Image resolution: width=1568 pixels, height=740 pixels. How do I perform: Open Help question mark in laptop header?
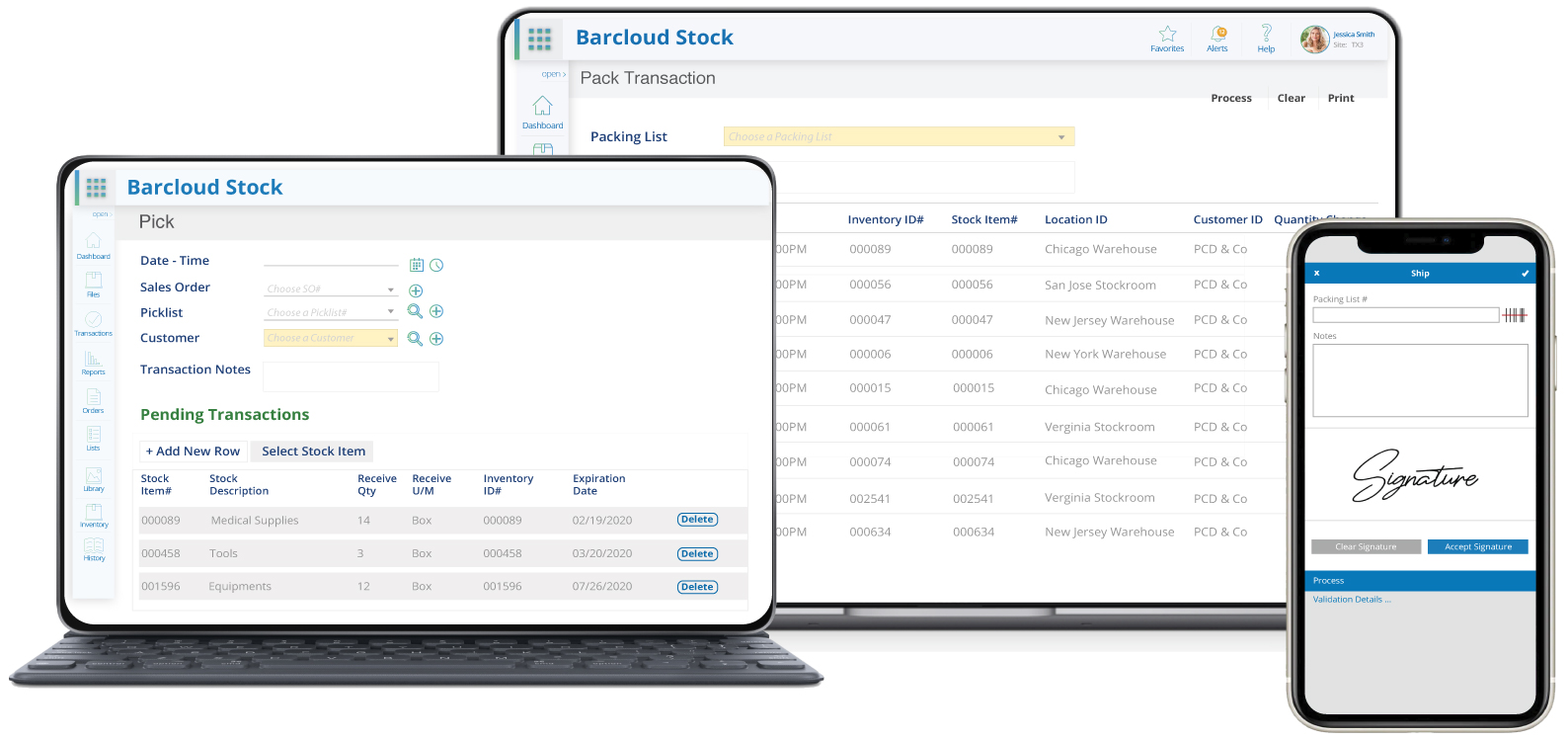click(x=1266, y=39)
